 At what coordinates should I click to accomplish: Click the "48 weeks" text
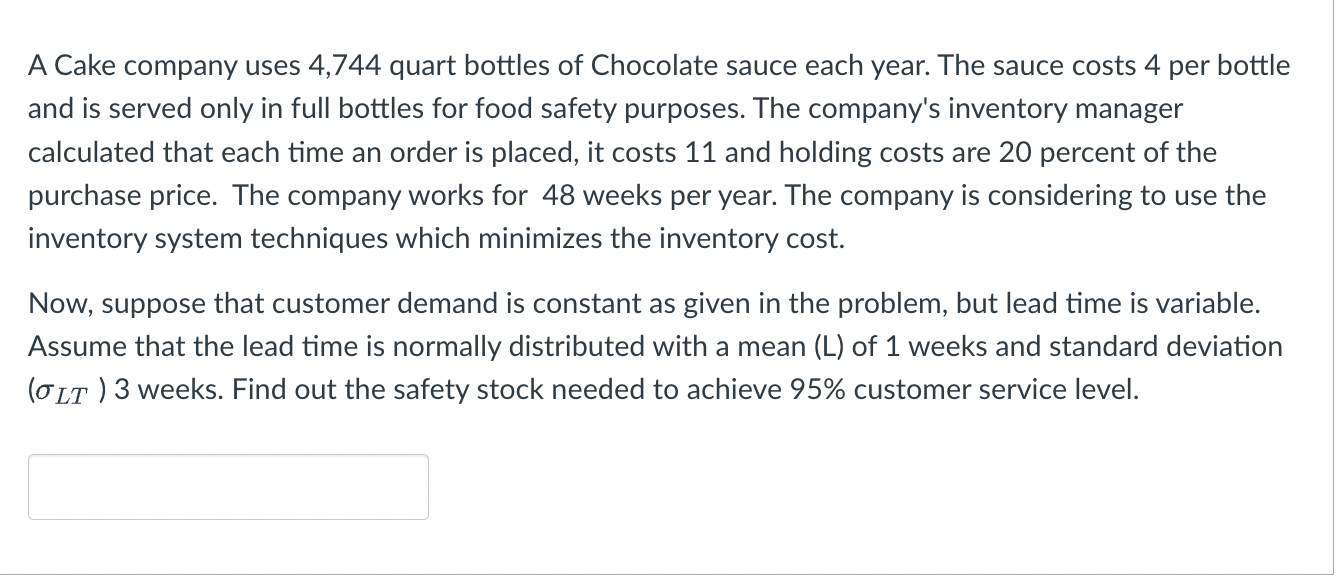click(589, 196)
